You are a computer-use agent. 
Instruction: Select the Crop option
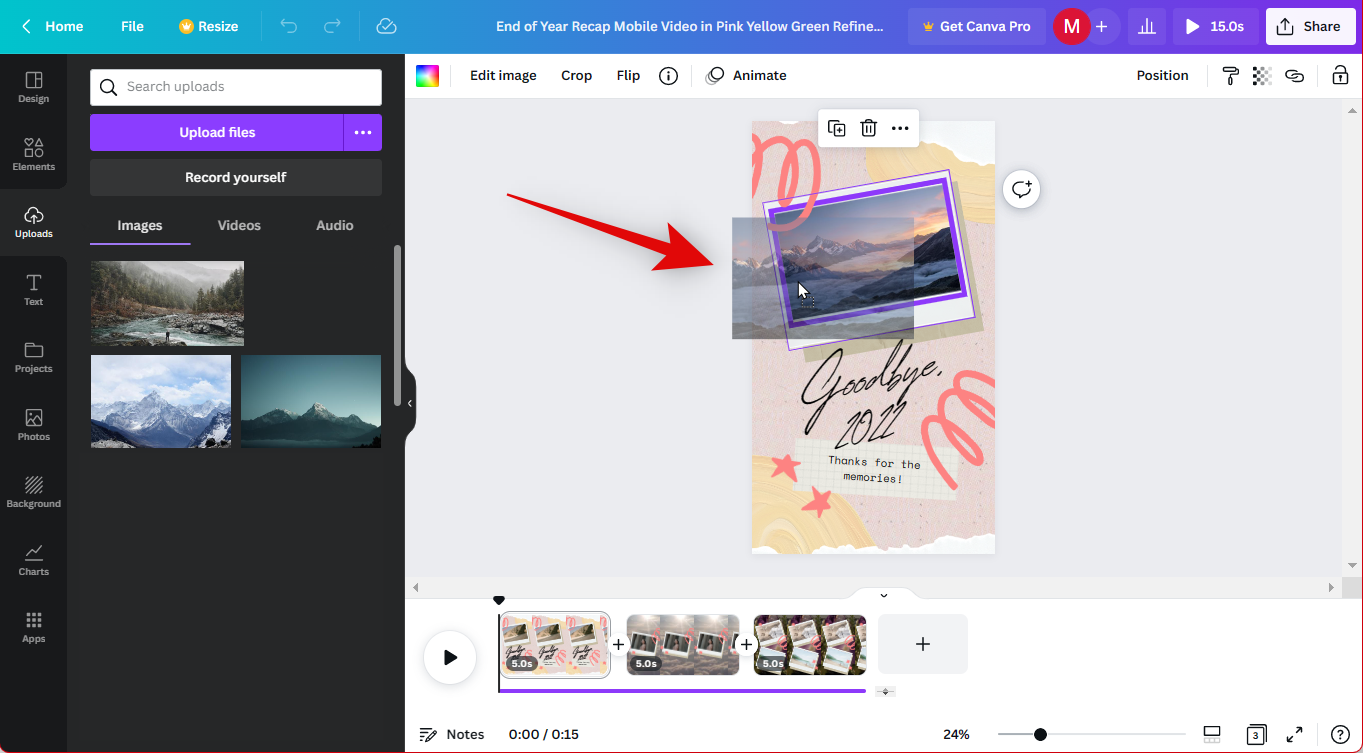(576, 76)
